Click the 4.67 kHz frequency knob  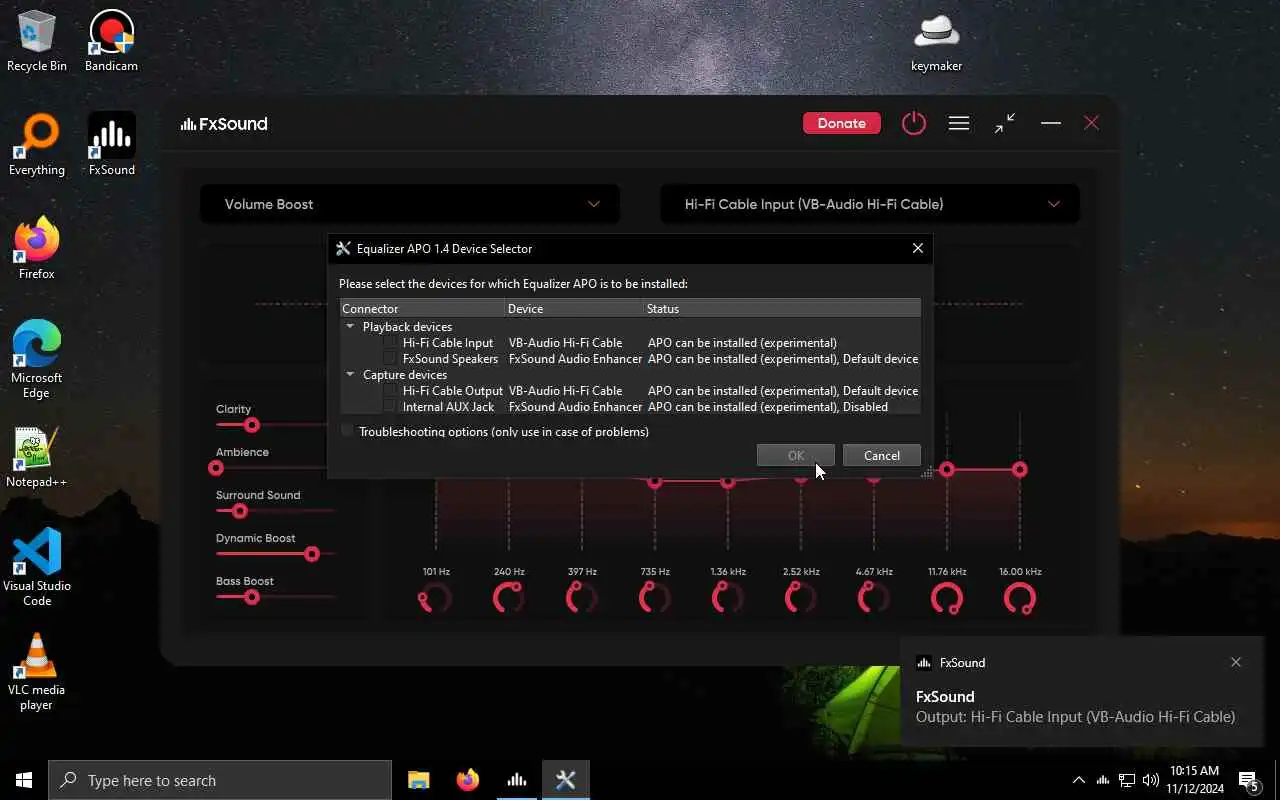(874, 599)
